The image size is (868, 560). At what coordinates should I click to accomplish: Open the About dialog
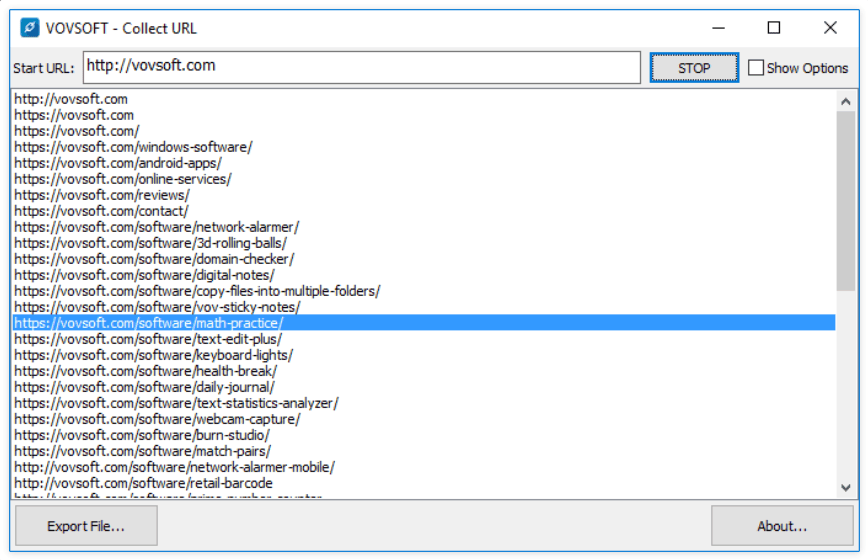pyautogui.click(x=782, y=526)
